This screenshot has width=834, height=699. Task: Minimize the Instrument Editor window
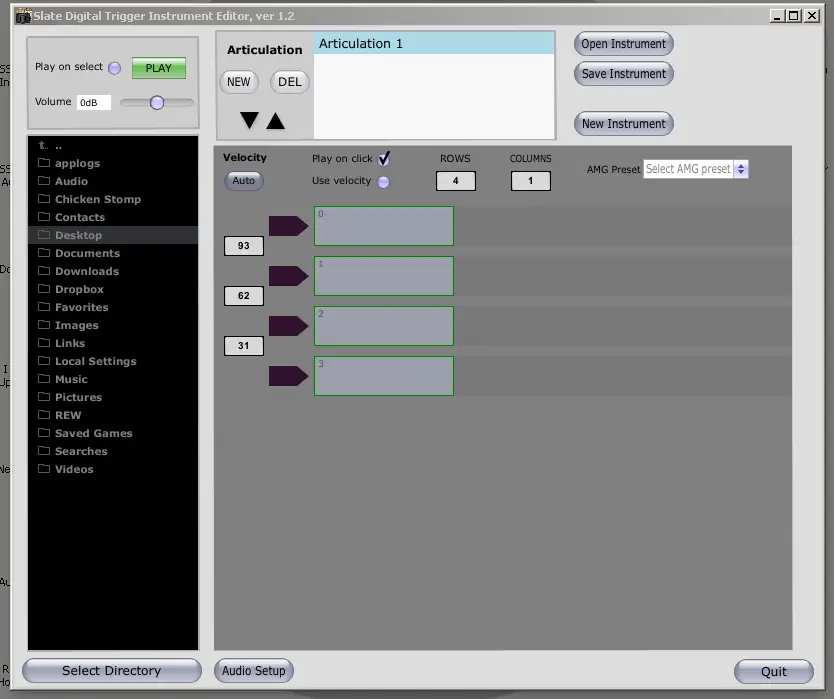click(777, 16)
